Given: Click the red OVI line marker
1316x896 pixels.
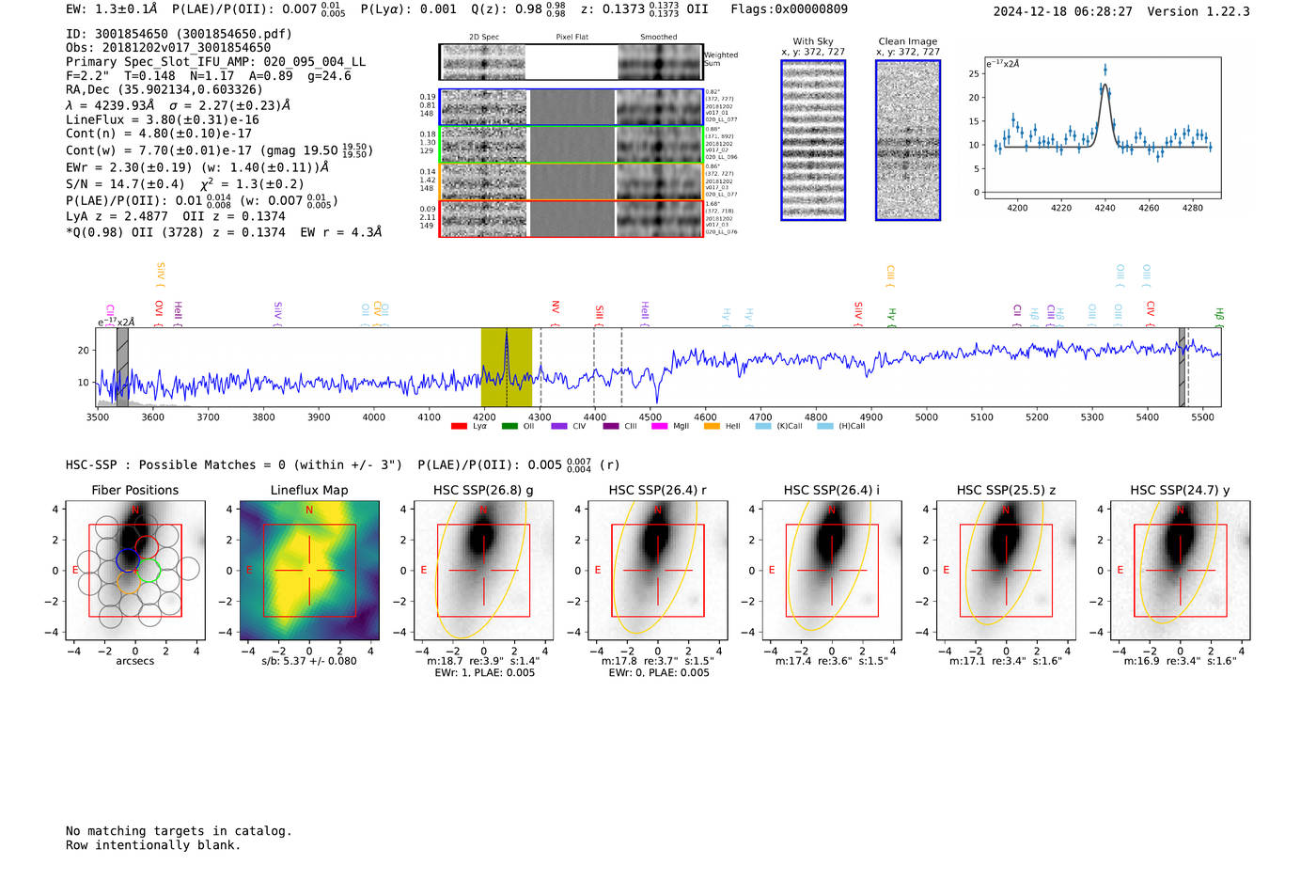Looking at the screenshot, I should point(159,313).
